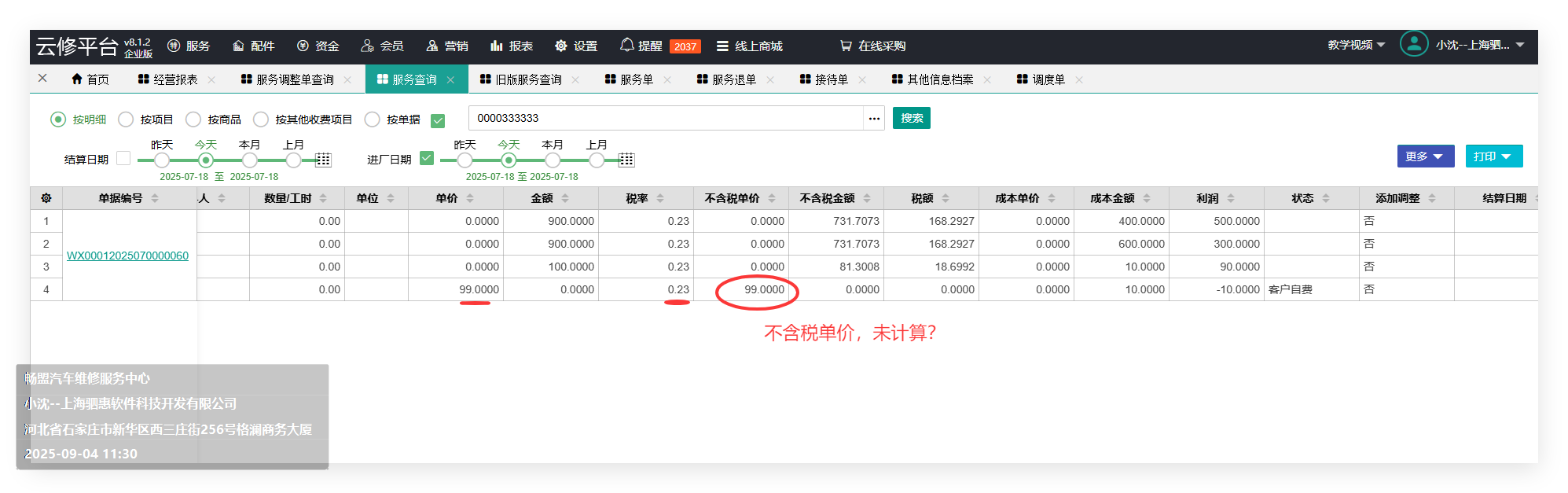Click the user avatar icon
The image size is (1568, 493).
(1413, 44)
